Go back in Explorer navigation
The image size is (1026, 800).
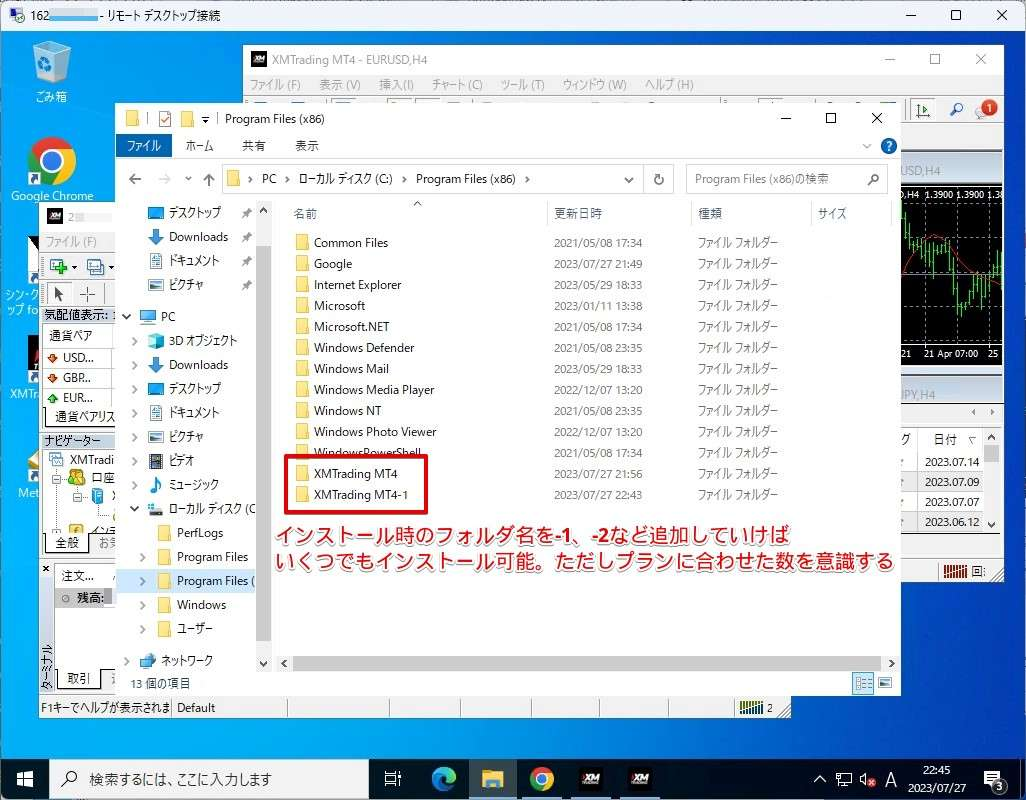coord(135,179)
